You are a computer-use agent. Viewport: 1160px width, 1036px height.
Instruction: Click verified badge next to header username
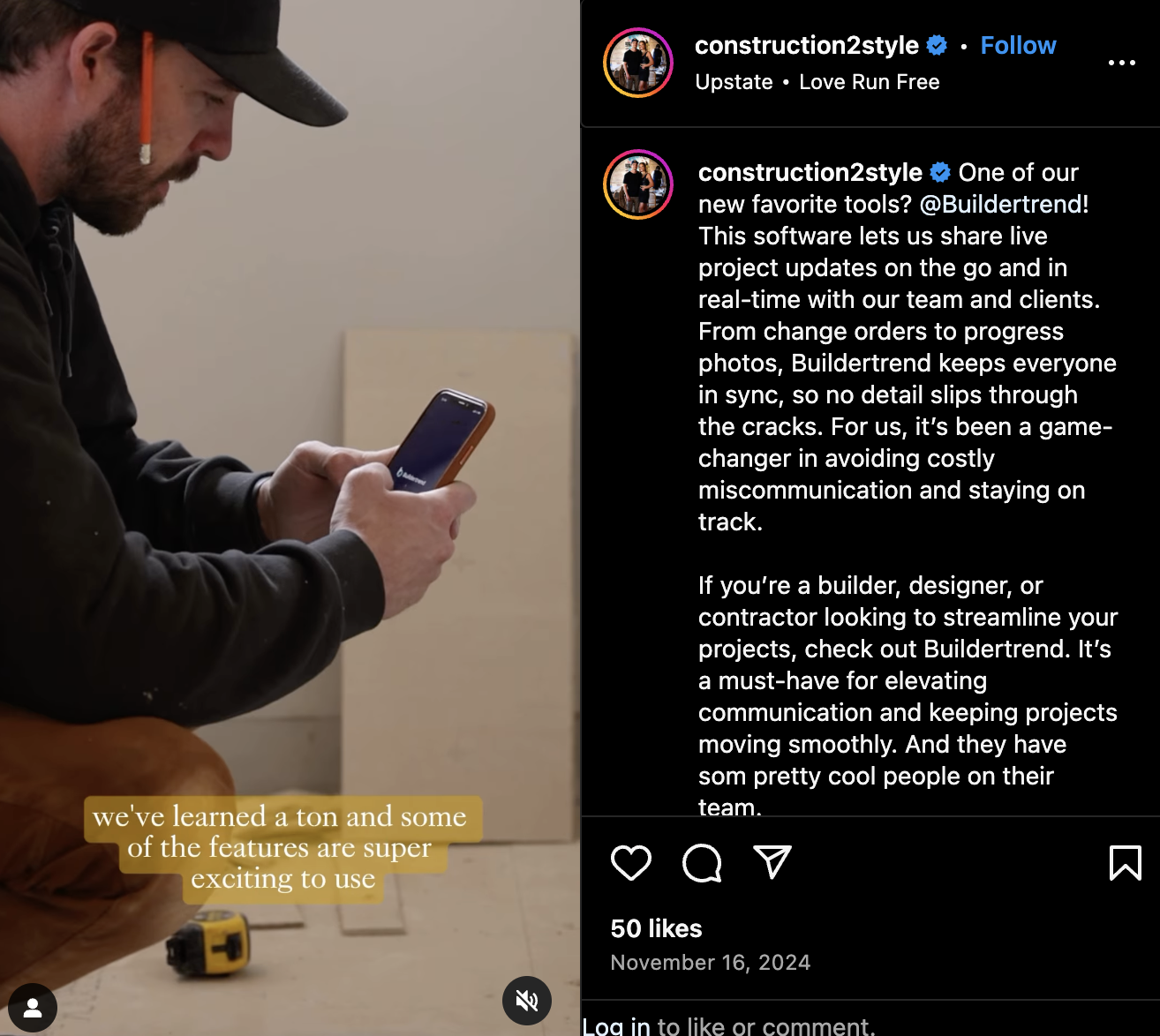pyautogui.click(x=937, y=46)
